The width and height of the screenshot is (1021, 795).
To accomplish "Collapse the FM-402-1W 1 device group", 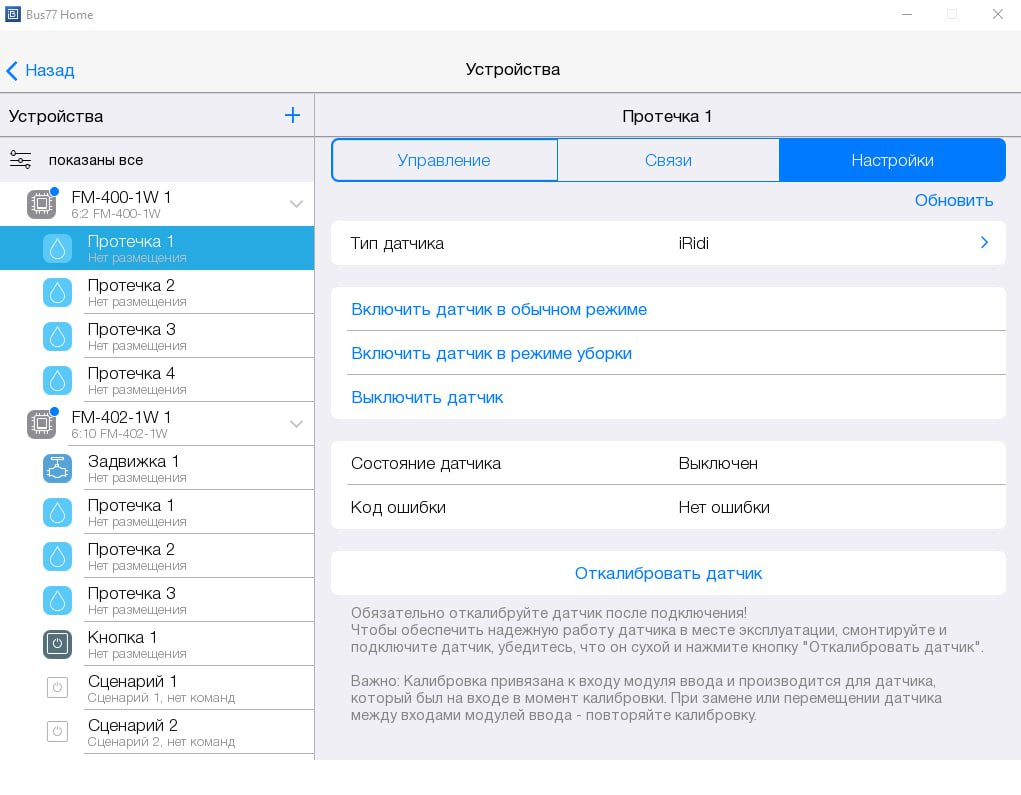I will [296, 424].
